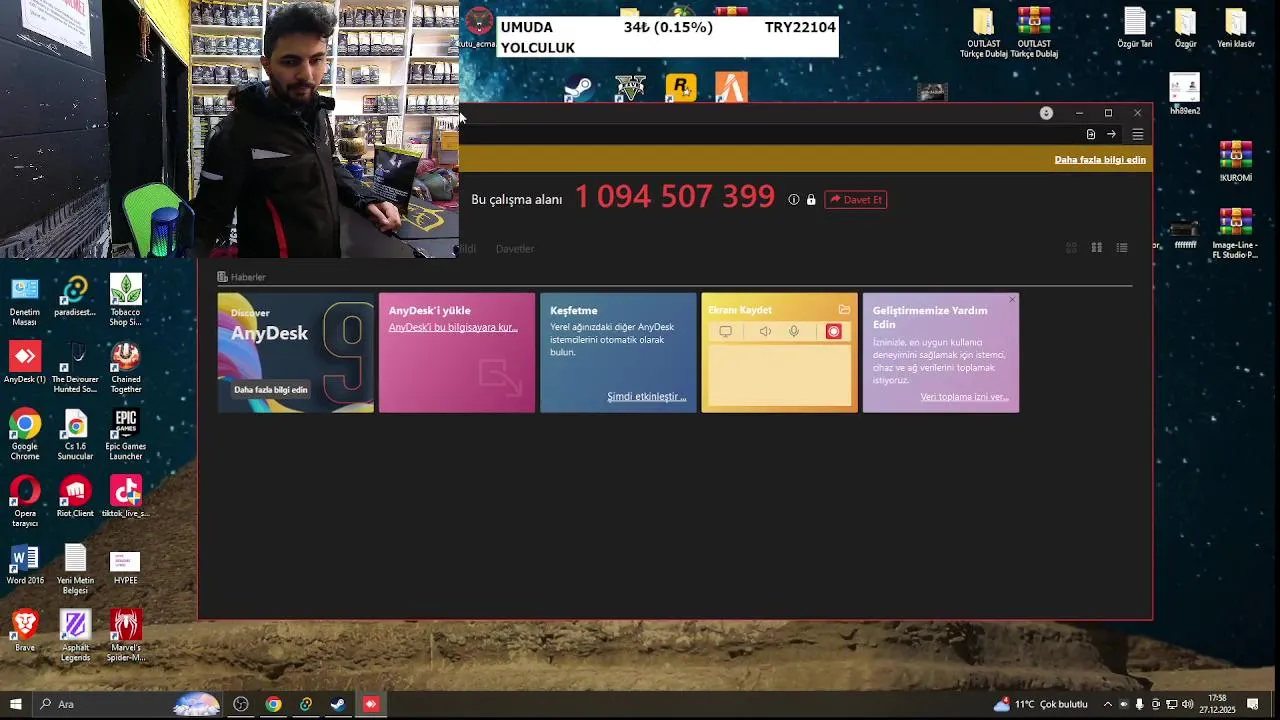Launch Chained Together from desktop
Screen dimensions: 1280x720
pyautogui.click(x=125, y=367)
